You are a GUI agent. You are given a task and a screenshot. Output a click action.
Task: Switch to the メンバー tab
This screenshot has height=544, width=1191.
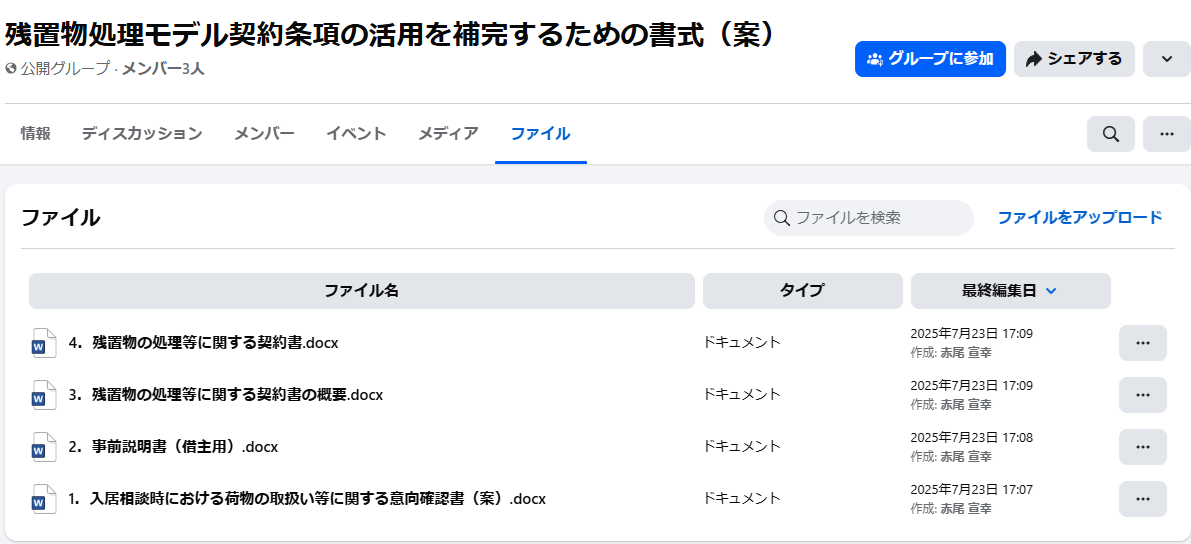[264, 134]
